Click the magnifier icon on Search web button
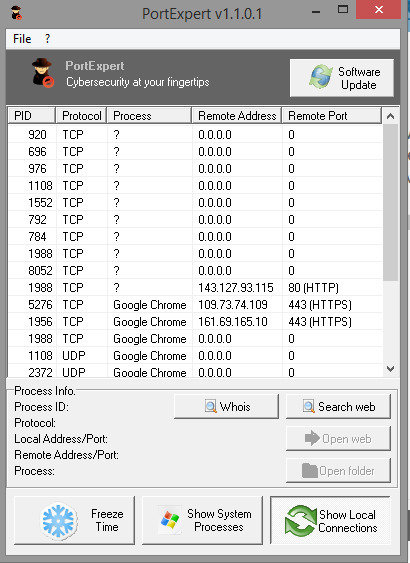The image size is (410, 563). click(309, 406)
